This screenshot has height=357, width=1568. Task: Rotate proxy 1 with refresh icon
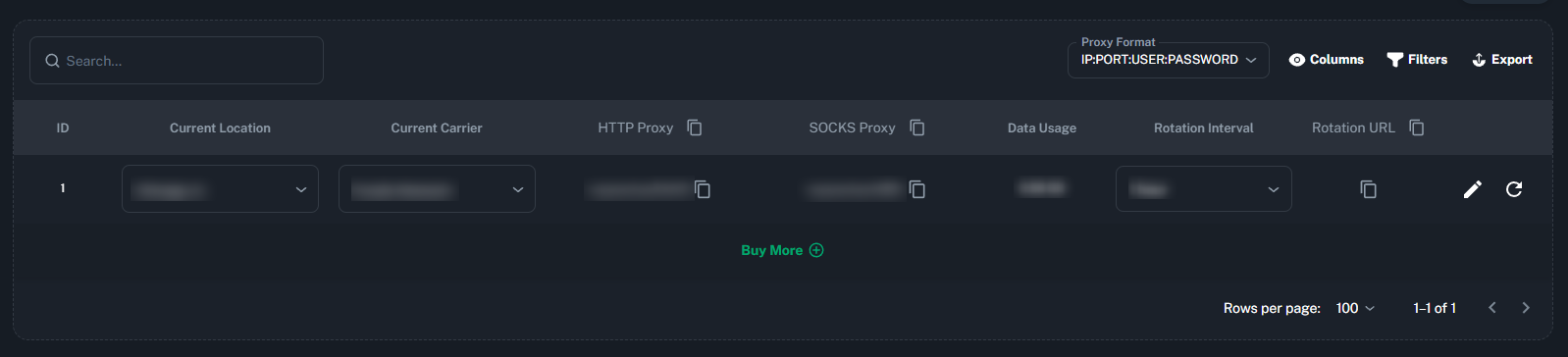[x=1514, y=189]
